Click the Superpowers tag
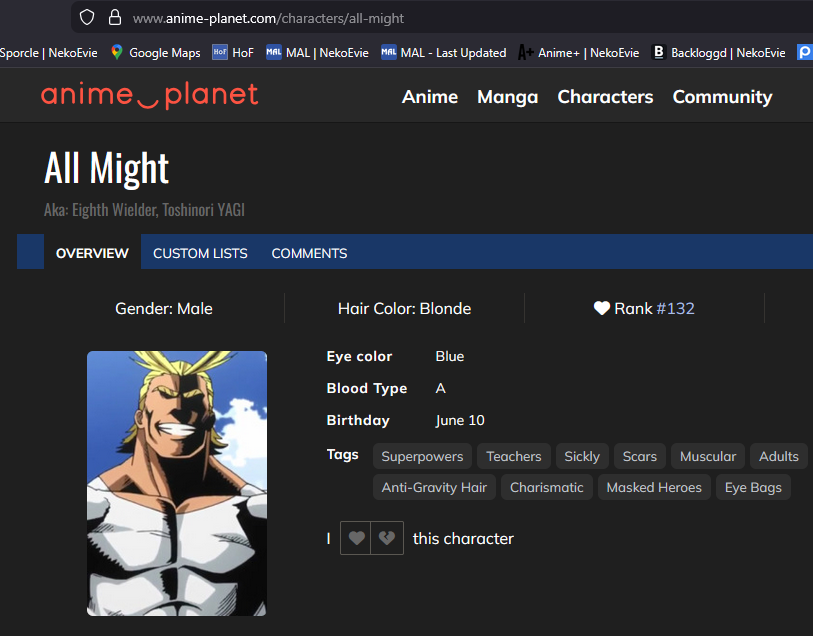The image size is (813, 636). [422, 456]
